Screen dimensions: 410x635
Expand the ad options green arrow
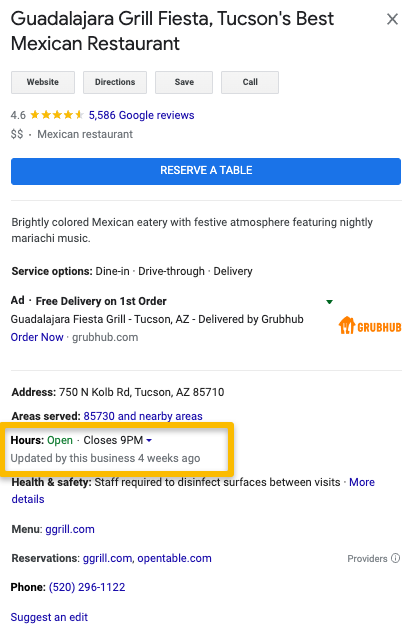pyautogui.click(x=329, y=302)
